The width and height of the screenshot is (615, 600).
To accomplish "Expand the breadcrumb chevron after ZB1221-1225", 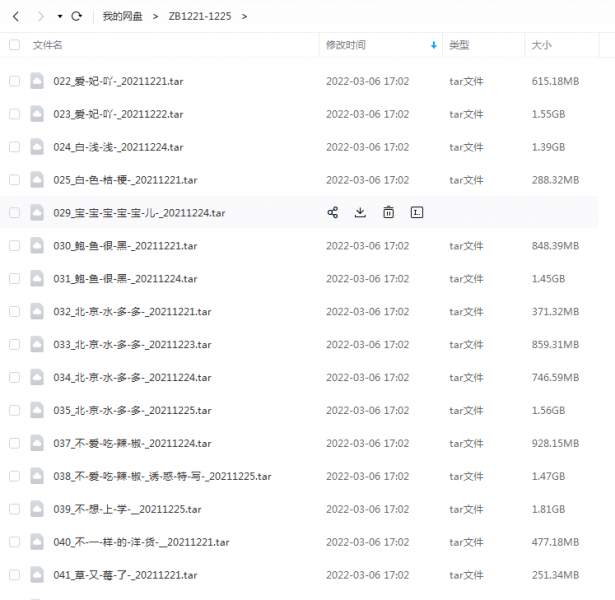I will [245, 17].
